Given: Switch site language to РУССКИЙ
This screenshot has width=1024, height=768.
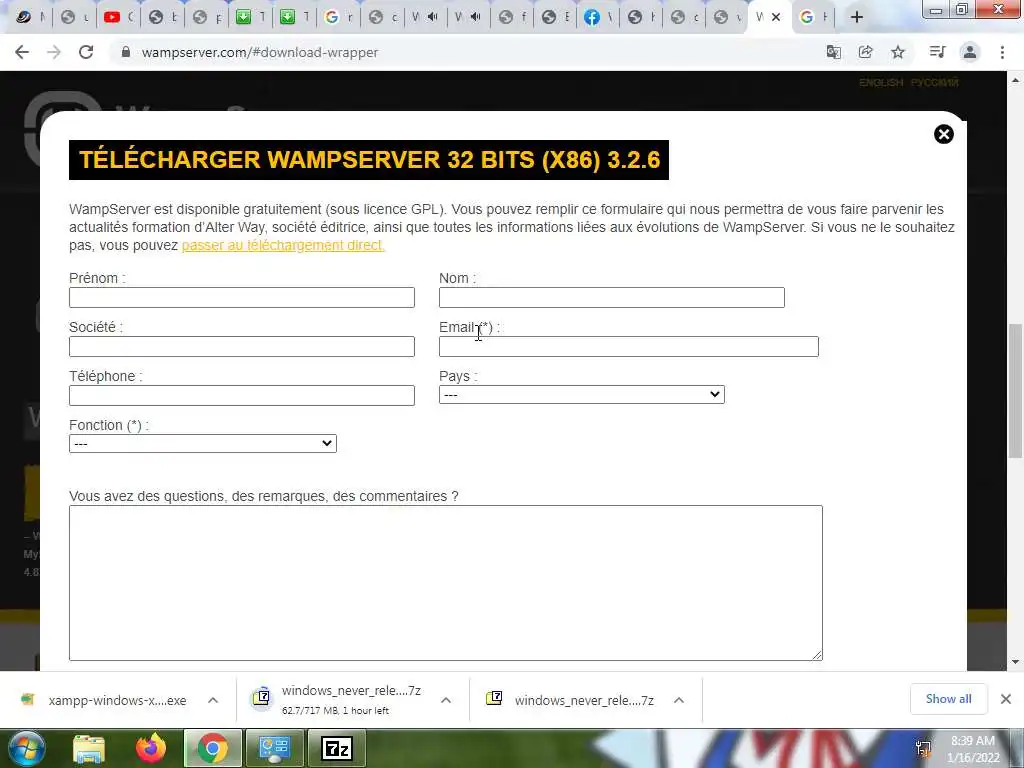Looking at the screenshot, I should pyautogui.click(x=935, y=82).
